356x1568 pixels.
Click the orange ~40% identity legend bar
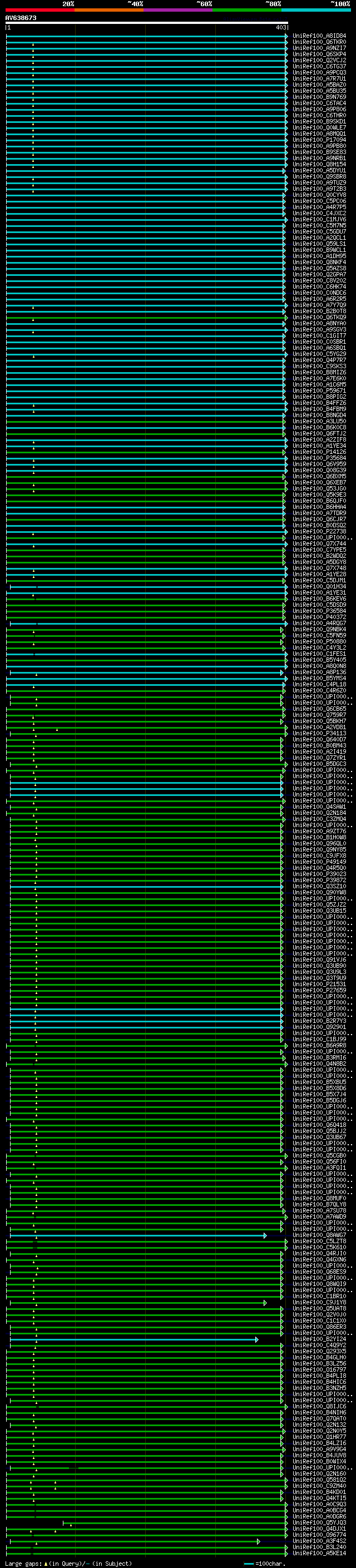coord(109,10)
